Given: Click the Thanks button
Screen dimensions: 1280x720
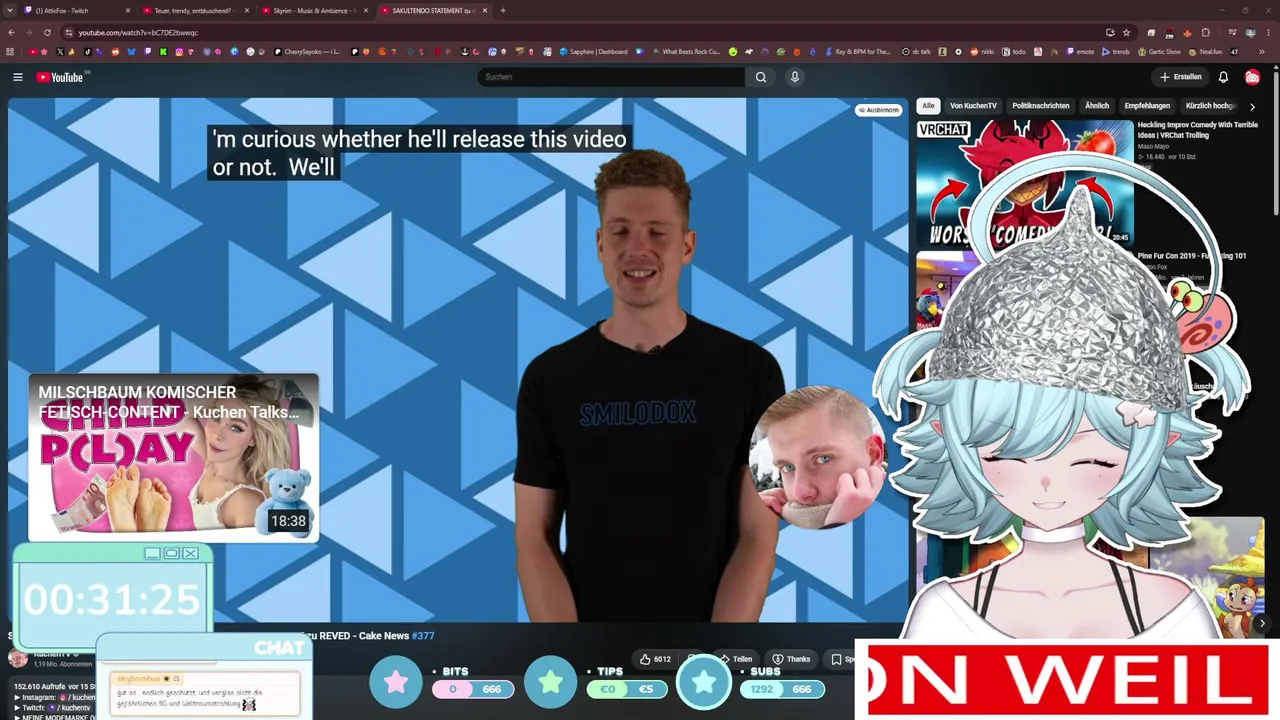Looking at the screenshot, I should [x=791, y=659].
